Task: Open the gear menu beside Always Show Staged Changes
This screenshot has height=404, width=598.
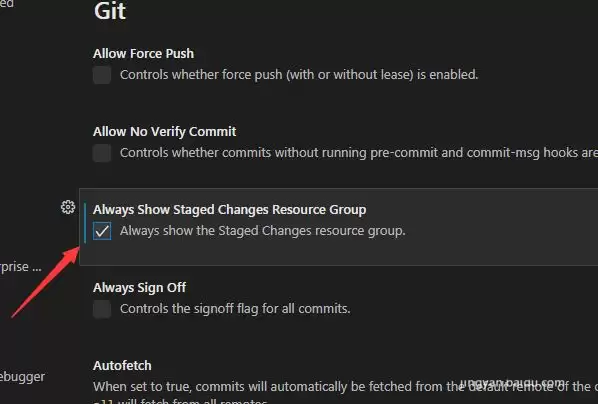Action: tap(68, 207)
